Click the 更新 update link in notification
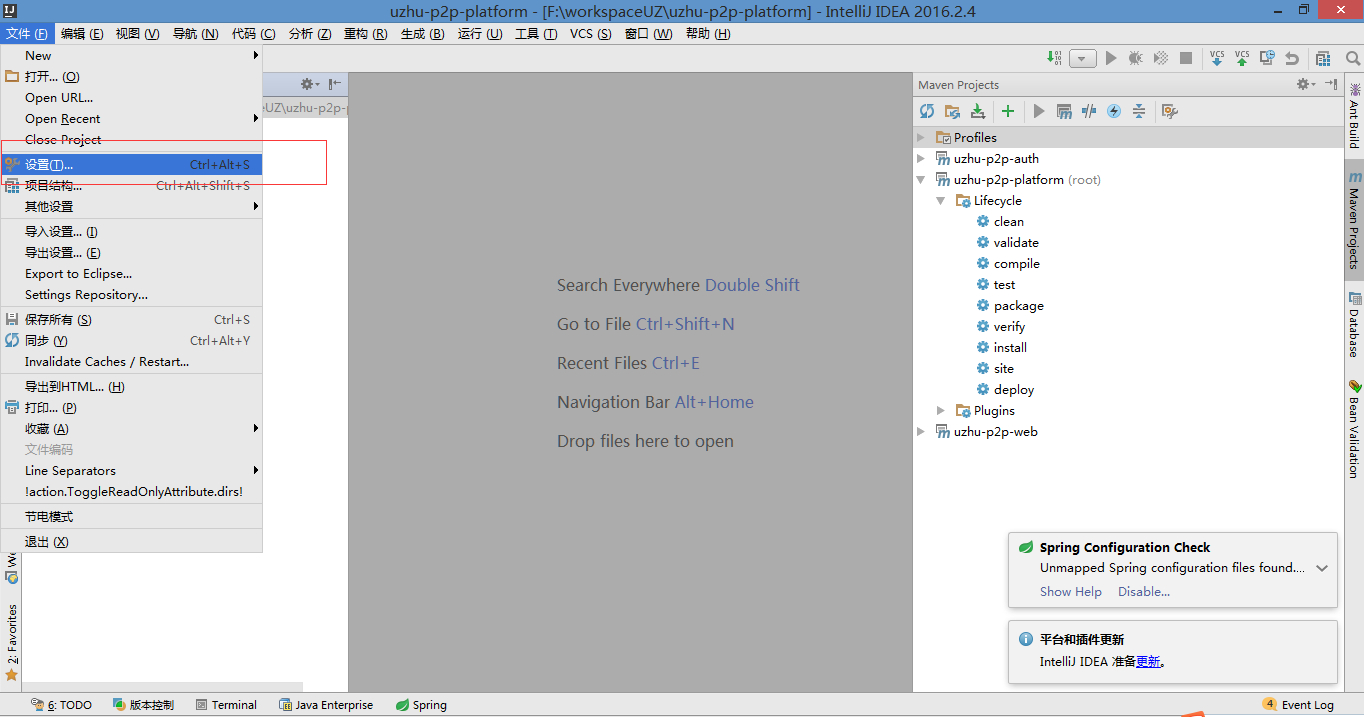The width and height of the screenshot is (1364, 717). pyautogui.click(x=1148, y=661)
